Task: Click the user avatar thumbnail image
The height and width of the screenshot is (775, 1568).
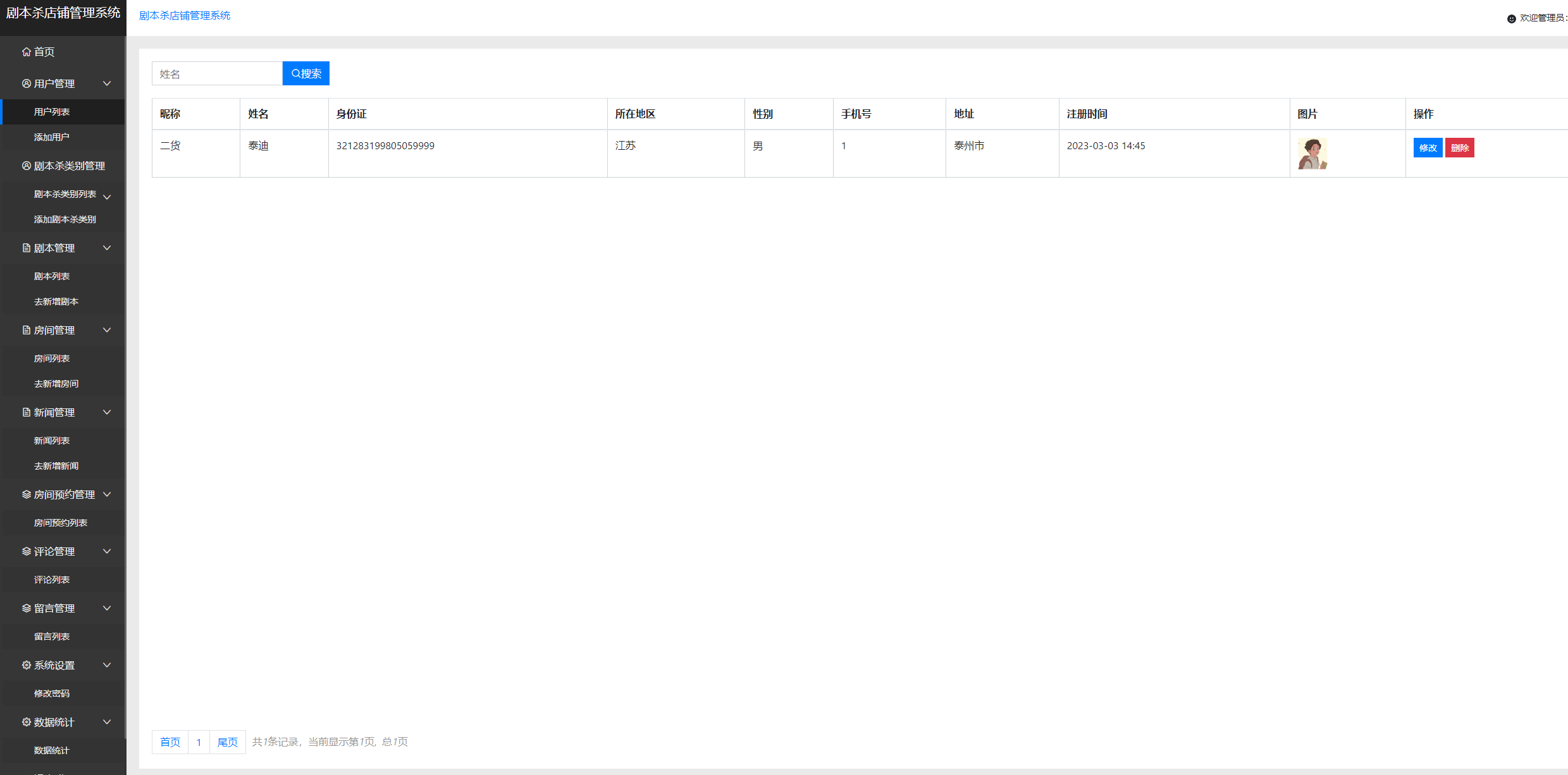Action: [x=1312, y=154]
